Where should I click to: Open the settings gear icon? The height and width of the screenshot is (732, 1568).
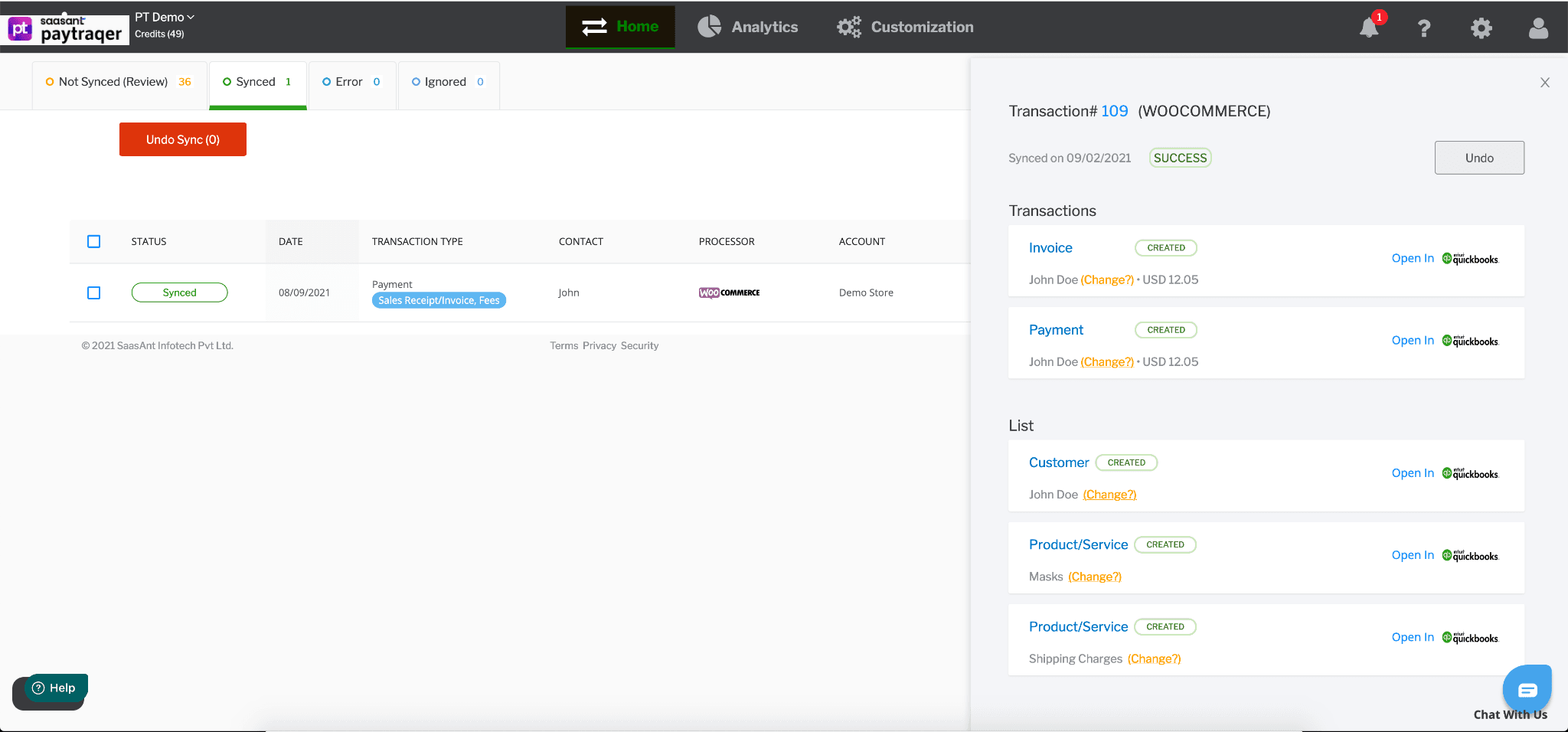click(1481, 28)
